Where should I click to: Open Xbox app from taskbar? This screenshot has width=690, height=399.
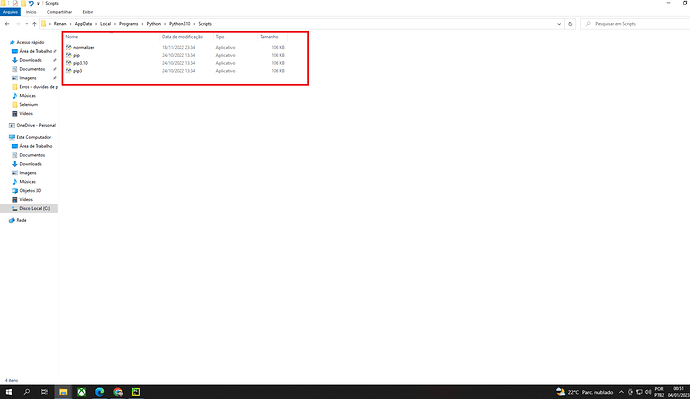pos(81,392)
